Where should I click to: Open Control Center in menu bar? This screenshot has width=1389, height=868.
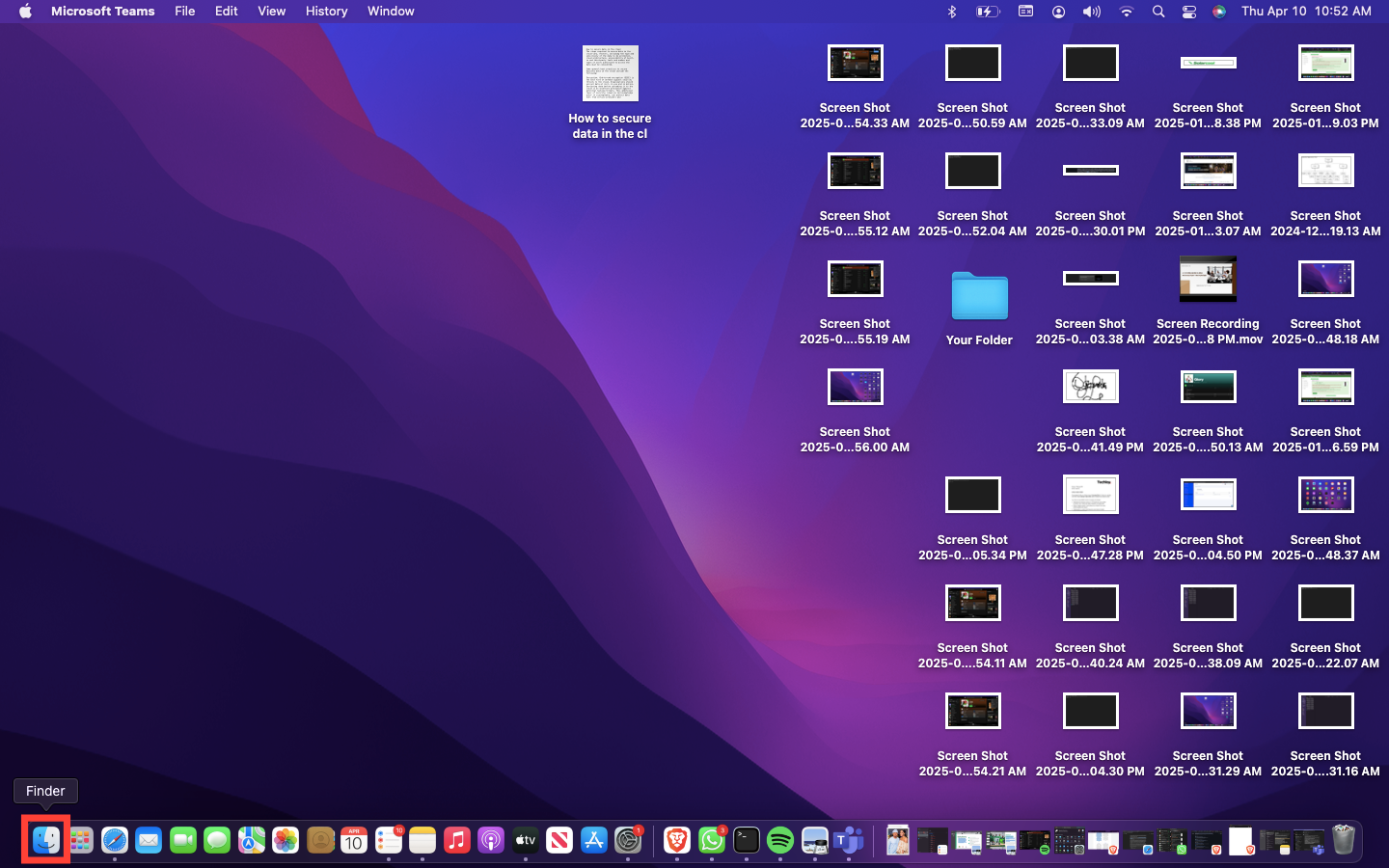coord(1189,12)
